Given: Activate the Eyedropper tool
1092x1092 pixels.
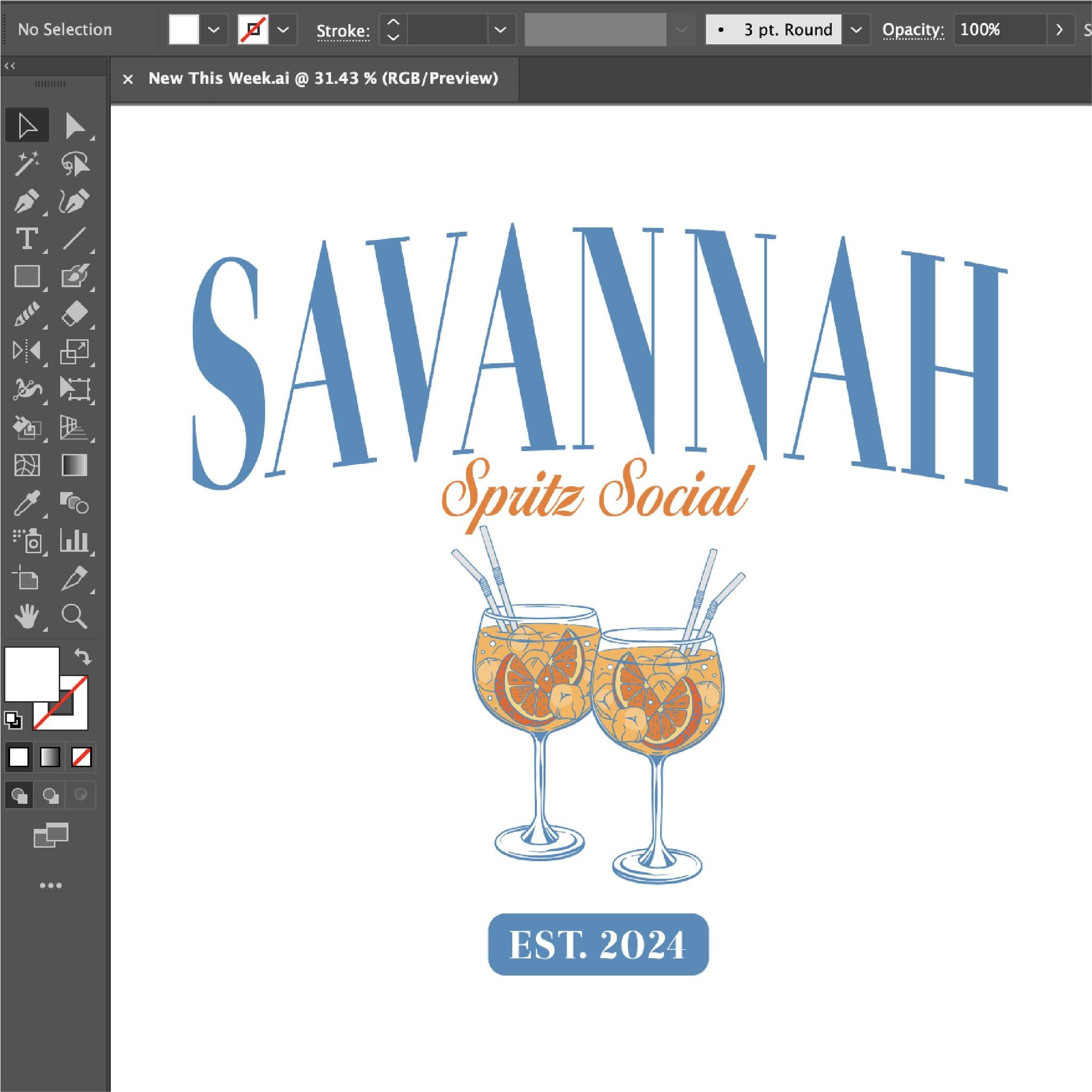Looking at the screenshot, I should [x=27, y=503].
